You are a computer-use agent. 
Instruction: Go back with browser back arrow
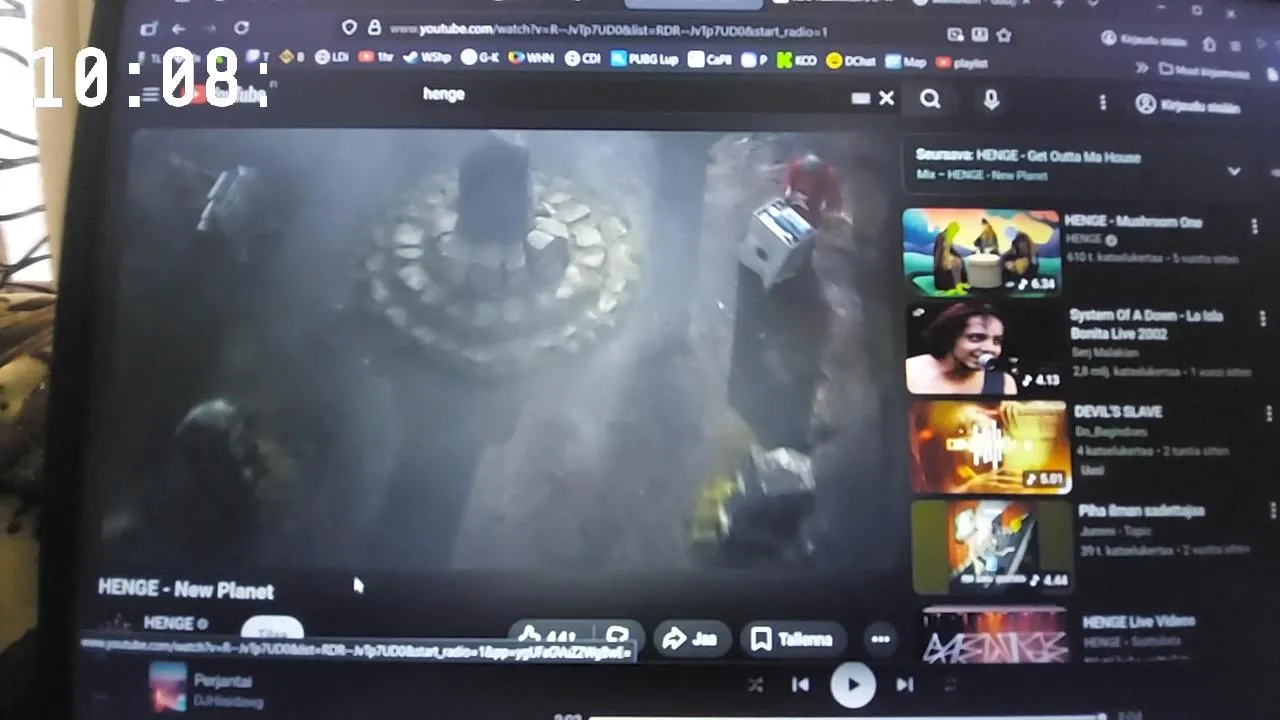coord(178,29)
